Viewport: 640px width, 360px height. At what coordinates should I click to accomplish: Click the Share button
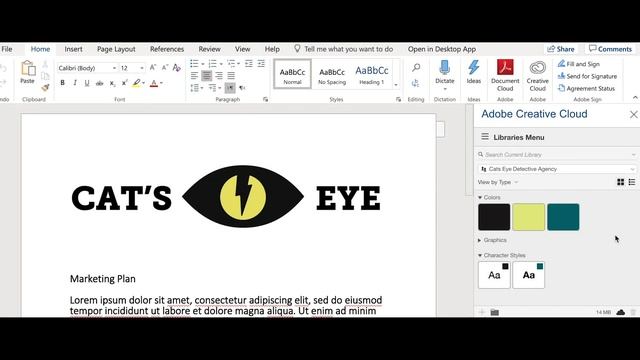[561, 49]
